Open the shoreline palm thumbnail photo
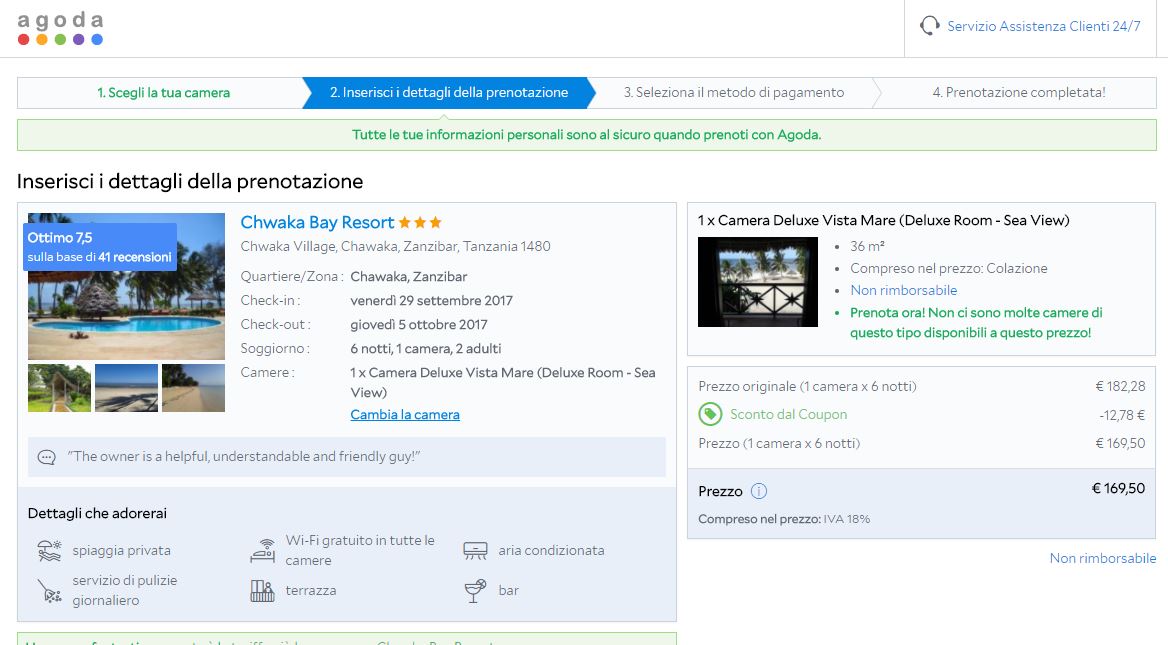The image size is (1168, 645). [x=193, y=387]
